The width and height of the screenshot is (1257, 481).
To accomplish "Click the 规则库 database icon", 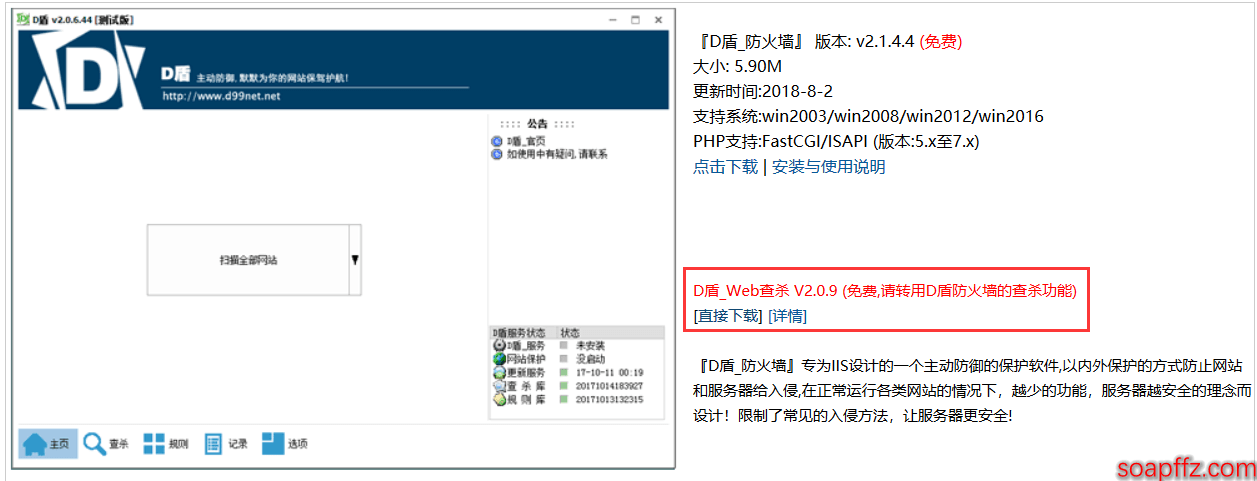I will click(499, 399).
